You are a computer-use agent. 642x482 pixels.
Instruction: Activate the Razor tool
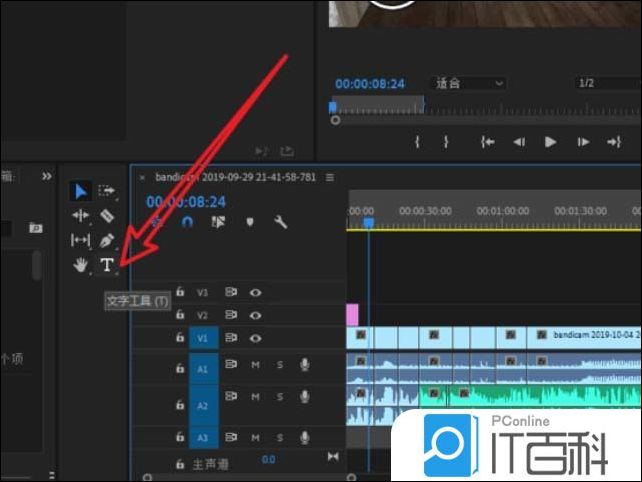pyautogui.click(x=107, y=215)
